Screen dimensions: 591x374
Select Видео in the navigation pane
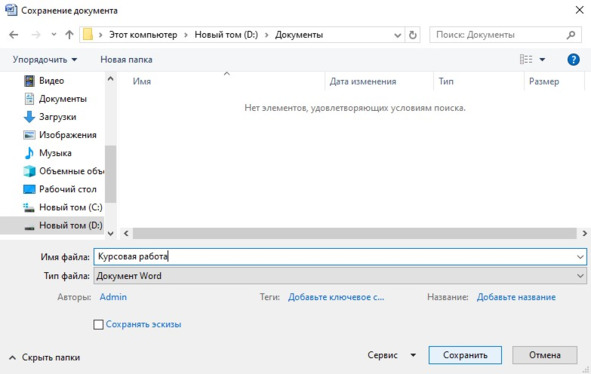point(52,81)
